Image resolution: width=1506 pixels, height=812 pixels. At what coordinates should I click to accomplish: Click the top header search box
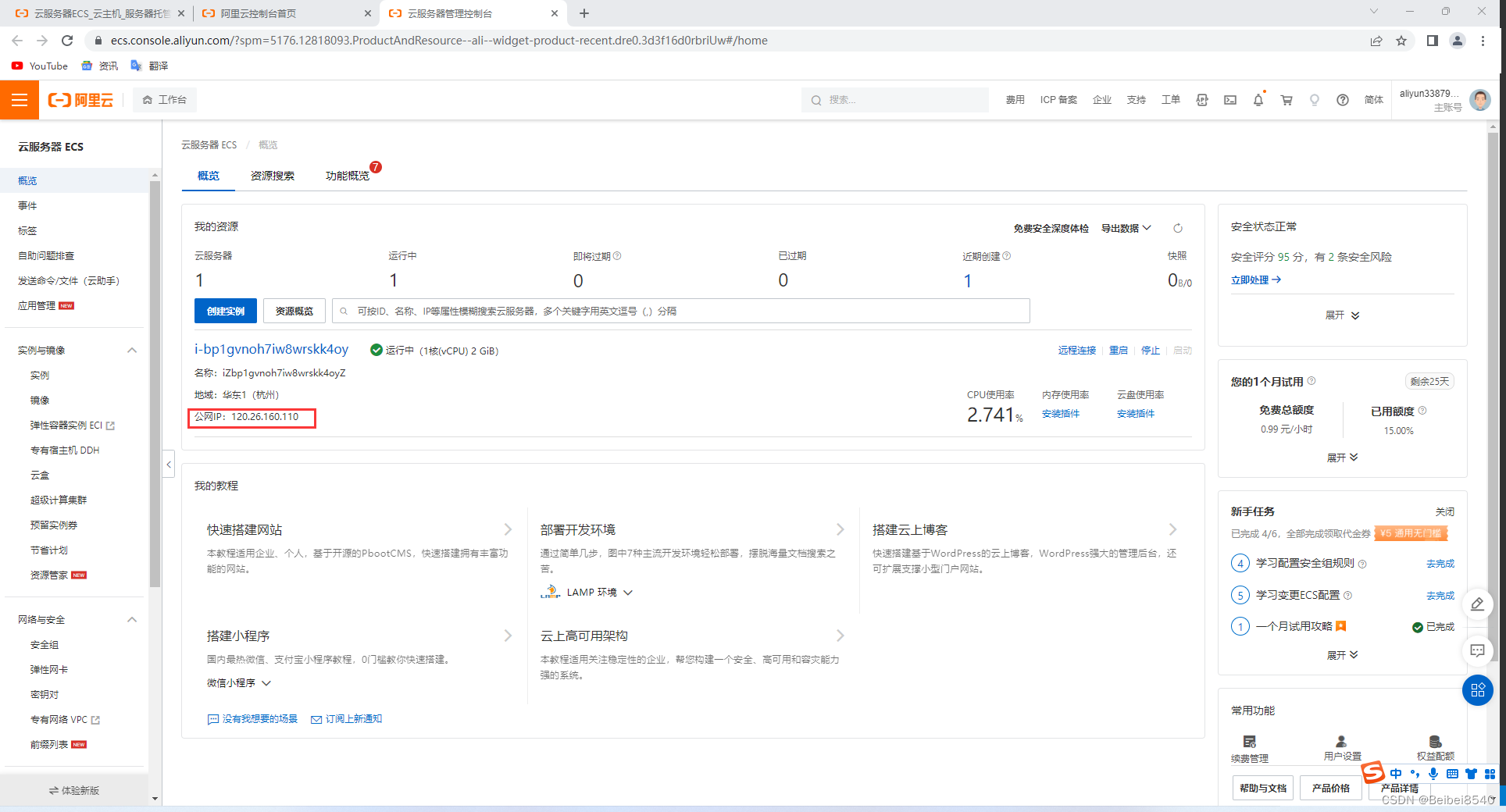coord(895,100)
